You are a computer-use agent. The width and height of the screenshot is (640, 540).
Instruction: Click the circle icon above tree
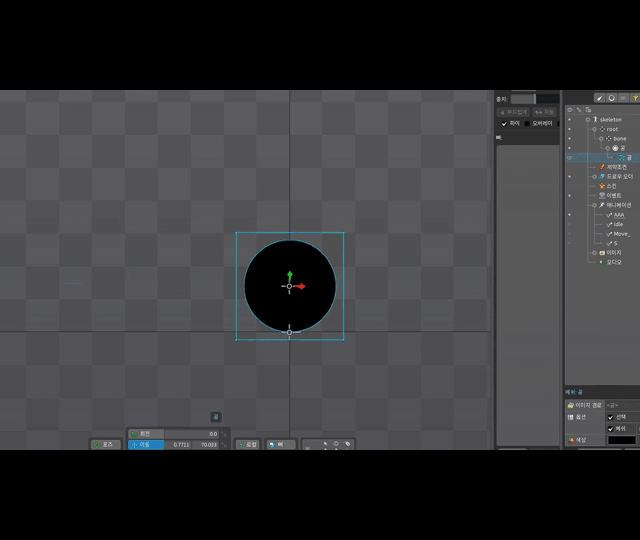point(611,98)
